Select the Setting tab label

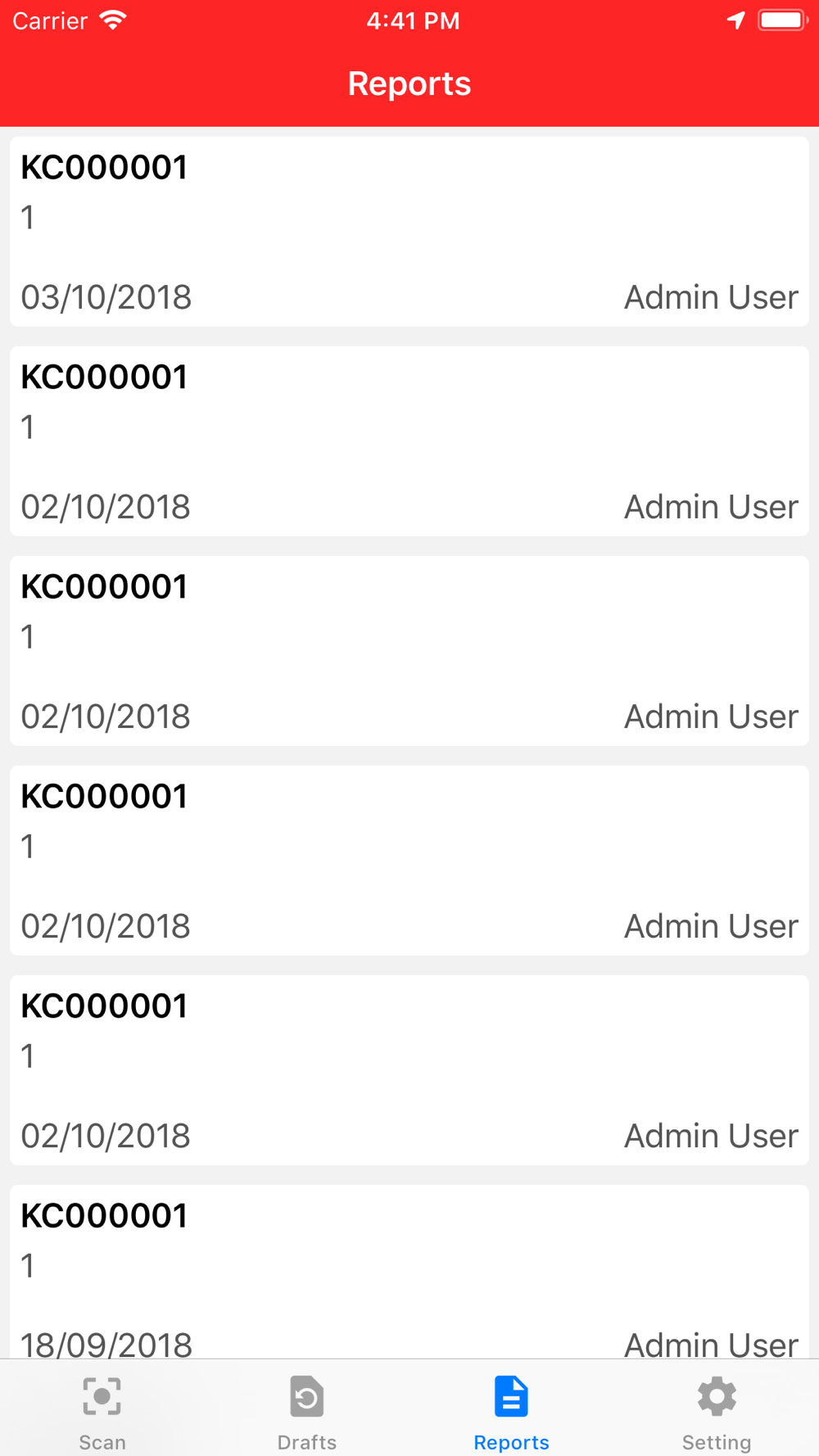pyautogui.click(x=717, y=1442)
